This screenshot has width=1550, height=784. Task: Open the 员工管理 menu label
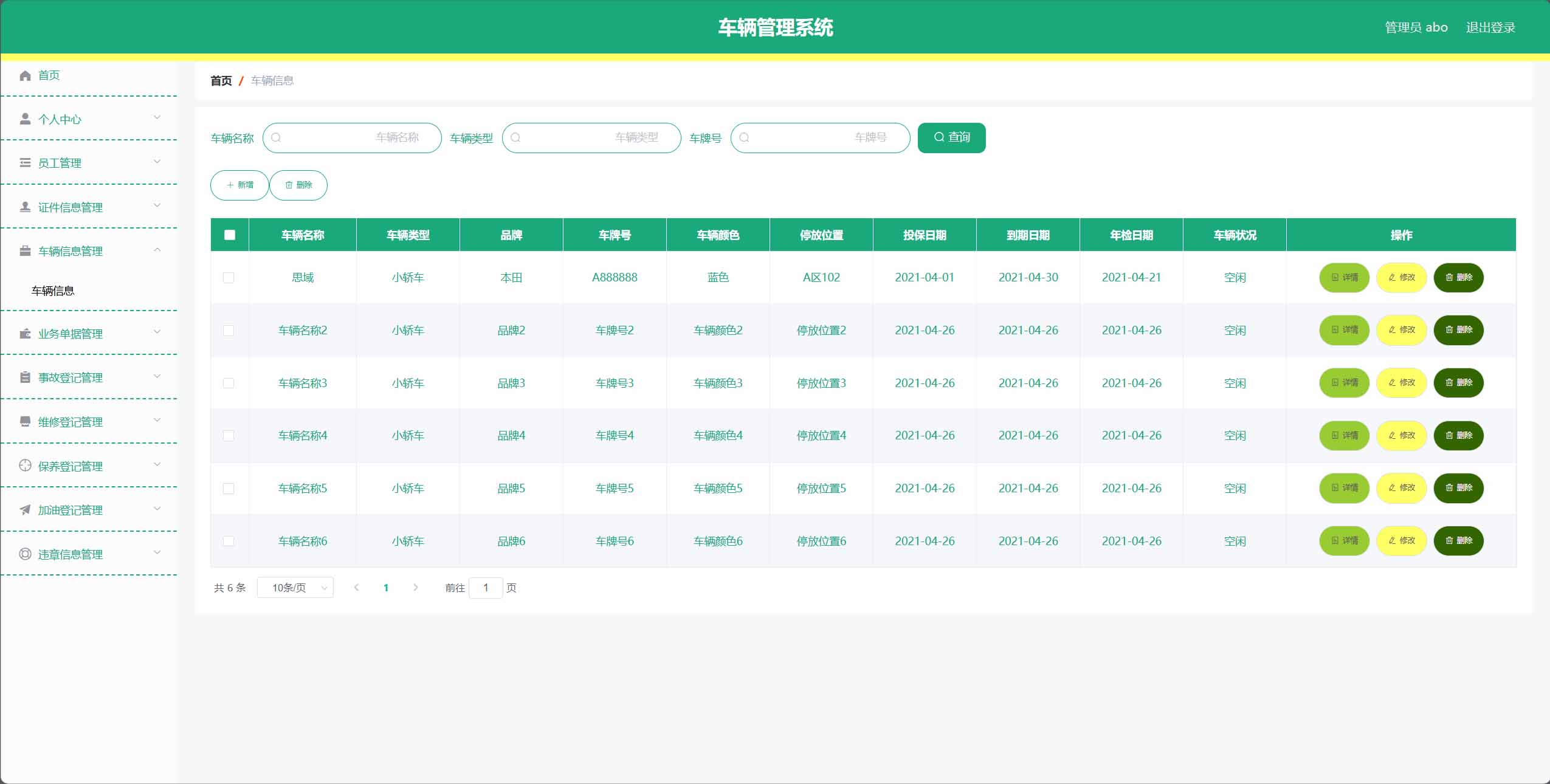point(60,163)
